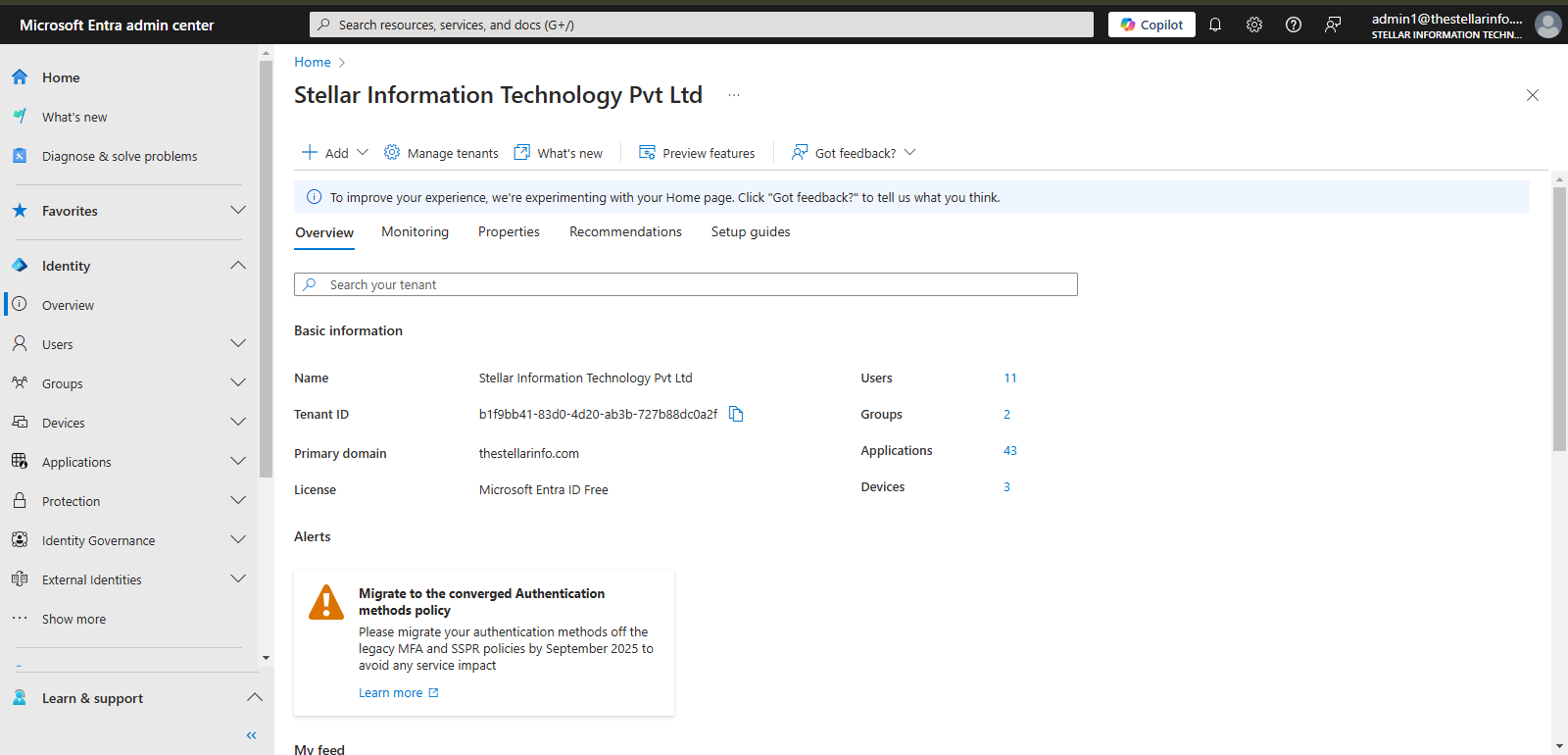Click the Overview info icon in sidebar
Screen dimensions: 1568x755
coord(20,304)
